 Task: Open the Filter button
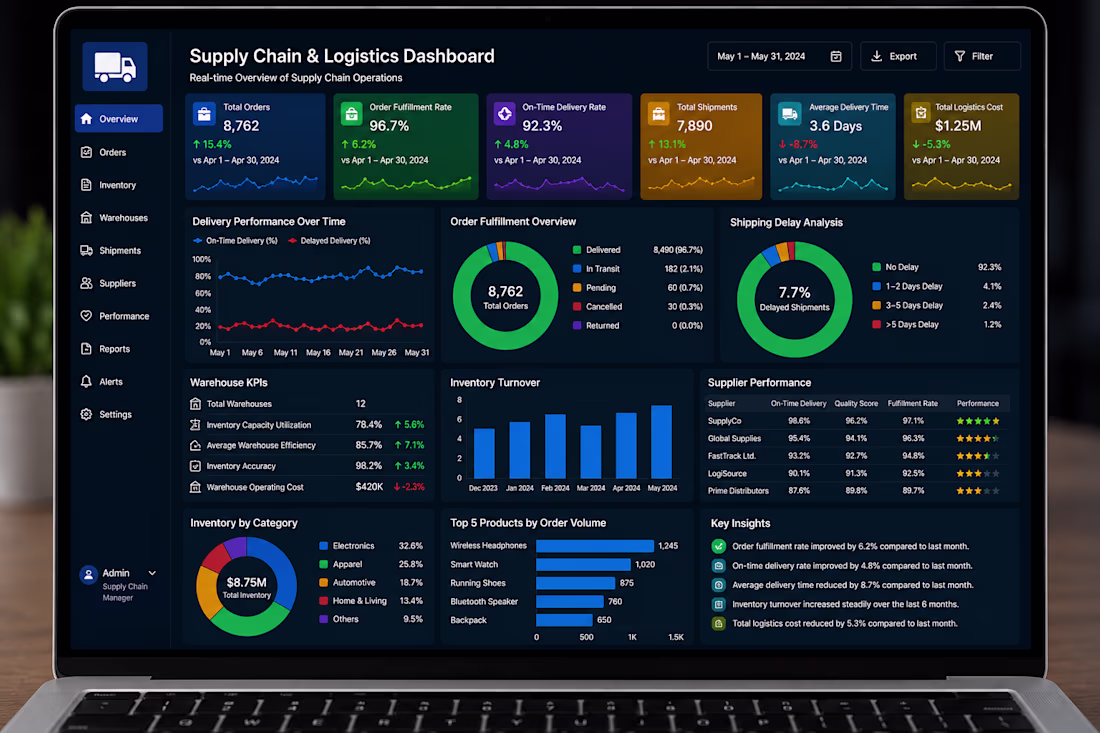(x=982, y=56)
